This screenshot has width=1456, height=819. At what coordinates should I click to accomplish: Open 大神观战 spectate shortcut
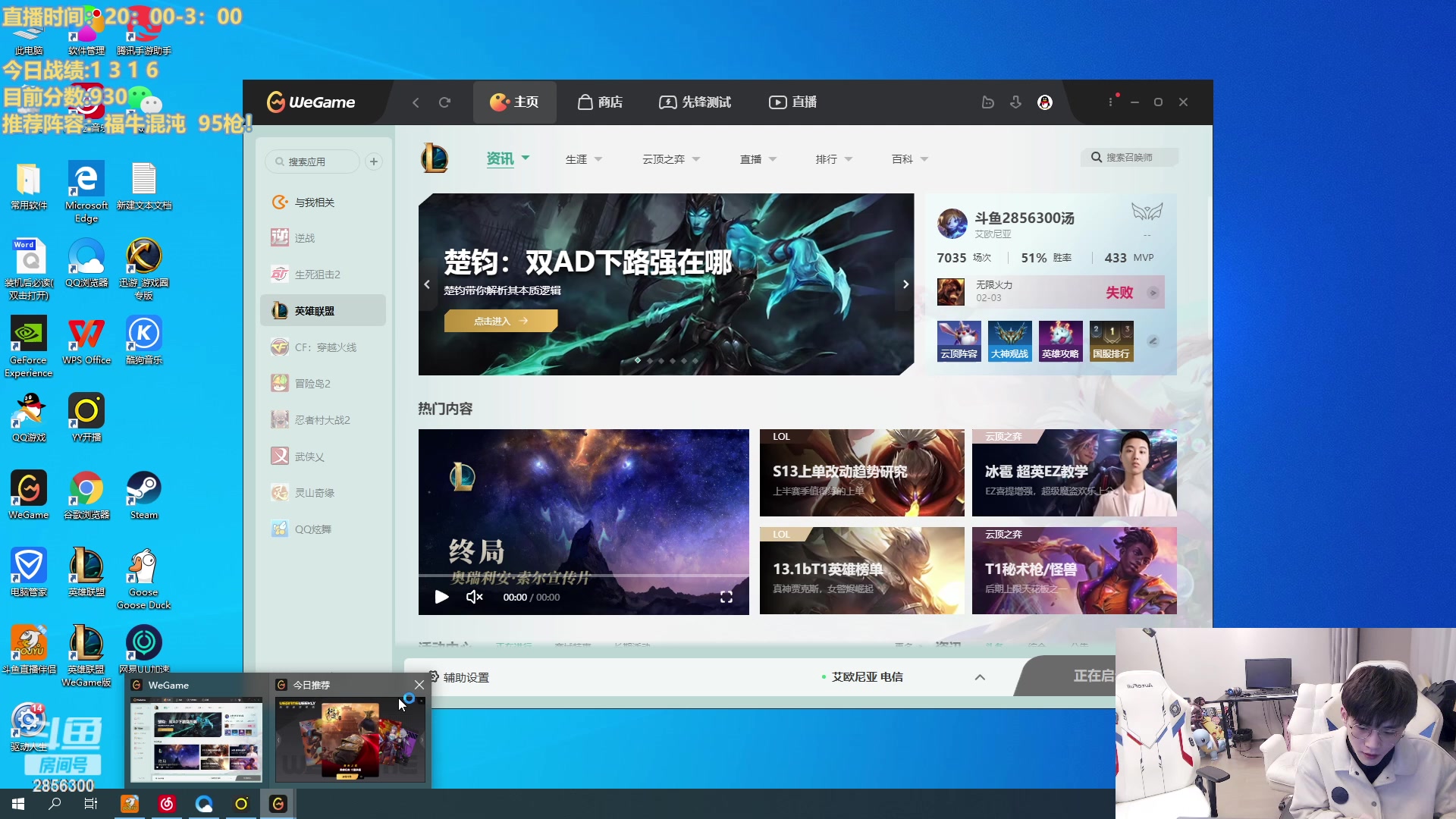click(1009, 340)
